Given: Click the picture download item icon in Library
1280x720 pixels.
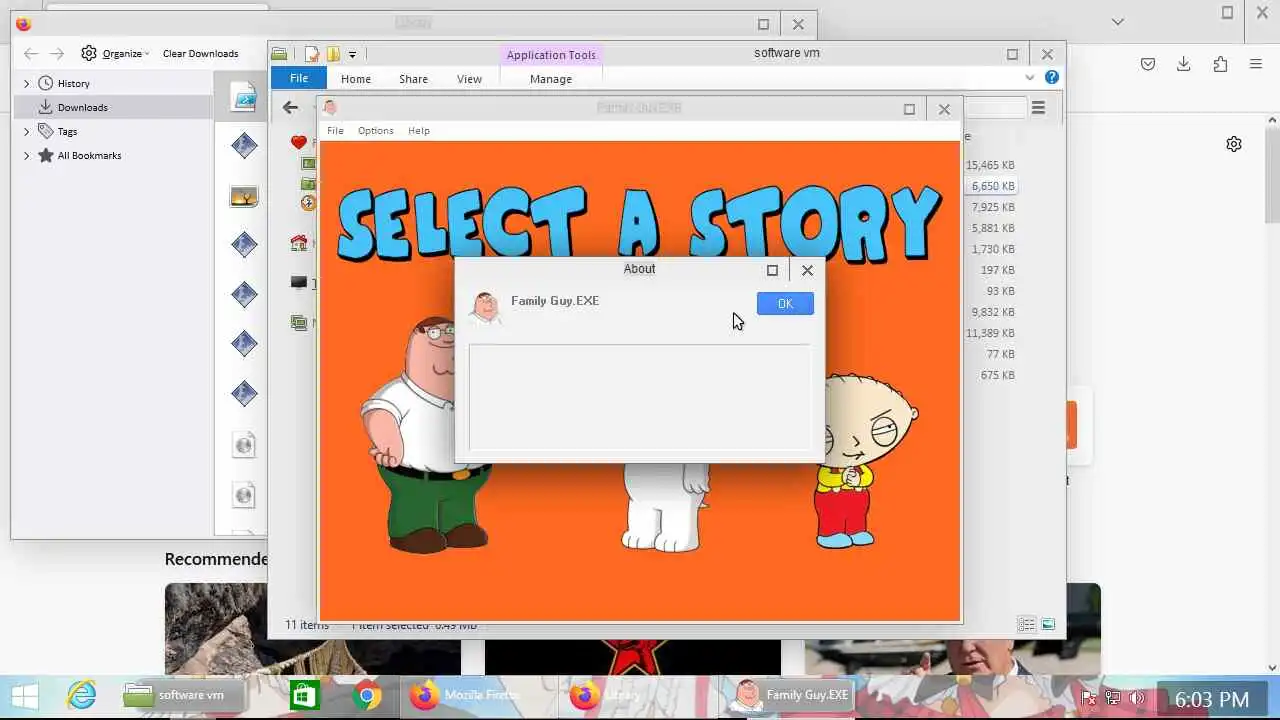Looking at the screenshot, I should (x=243, y=197).
